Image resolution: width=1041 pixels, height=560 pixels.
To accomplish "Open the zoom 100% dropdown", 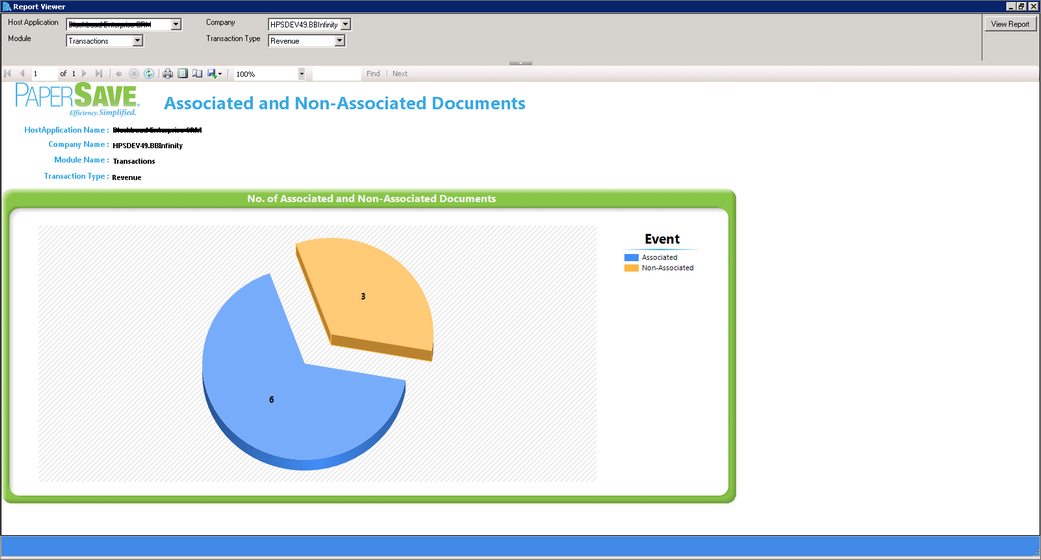I will [x=301, y=74].
